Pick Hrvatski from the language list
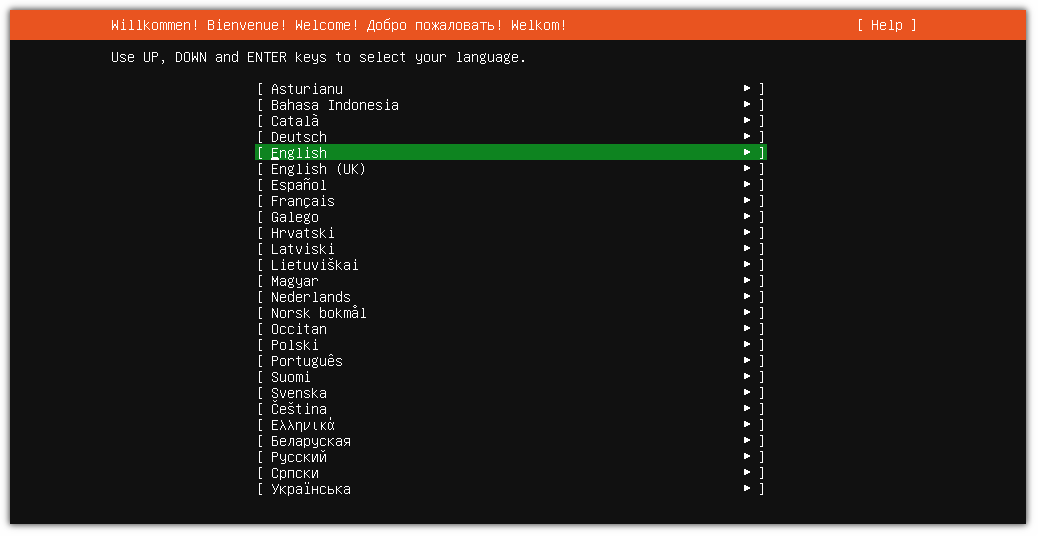Image resolution: width=1038 pixels, height=536 pixels. coord(510,233)
